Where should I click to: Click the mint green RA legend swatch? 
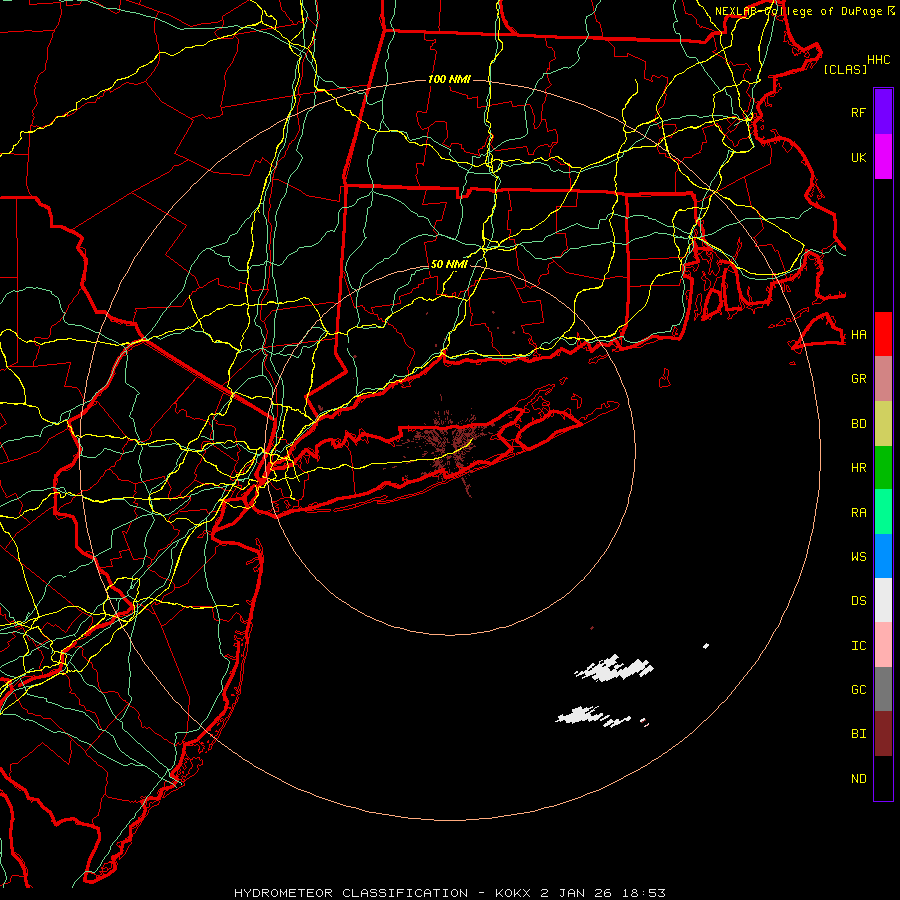(883, 512)
